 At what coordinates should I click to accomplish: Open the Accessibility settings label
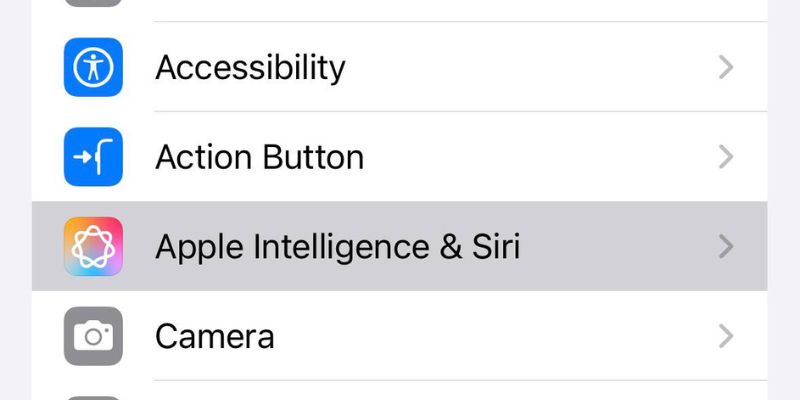click(x=250, y=67)
